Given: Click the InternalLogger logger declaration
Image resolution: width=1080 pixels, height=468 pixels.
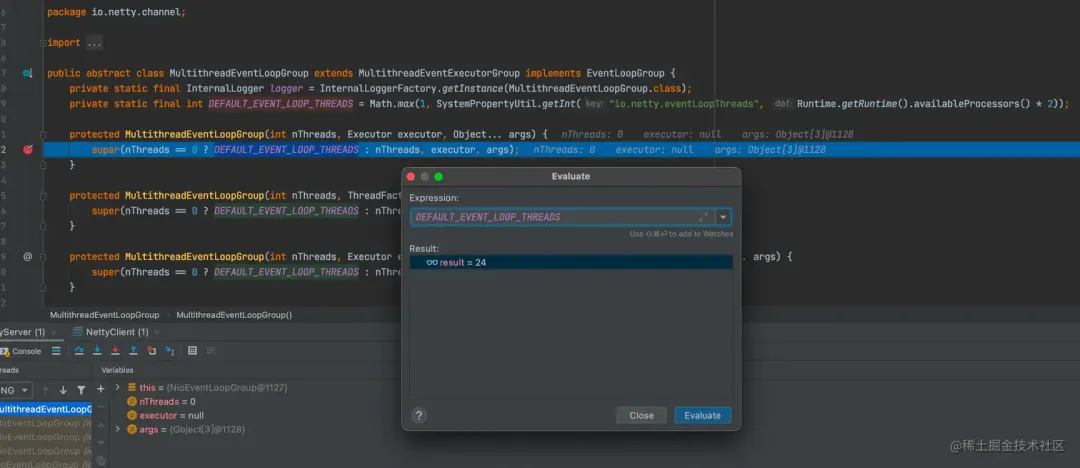Looking at the screenshot, I should pyautogui.click(x=380, y=88).
